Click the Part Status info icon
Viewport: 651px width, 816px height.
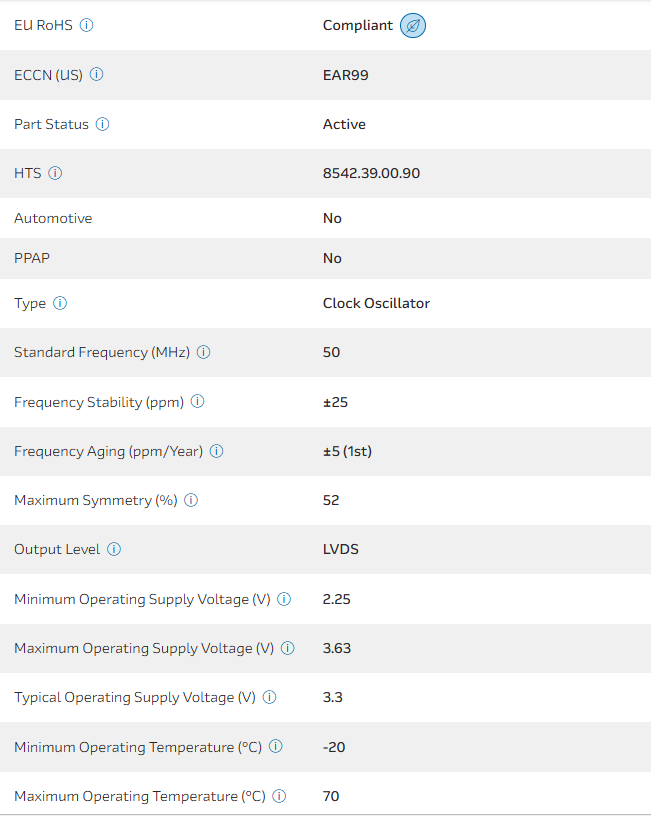[x=103, y=124]
